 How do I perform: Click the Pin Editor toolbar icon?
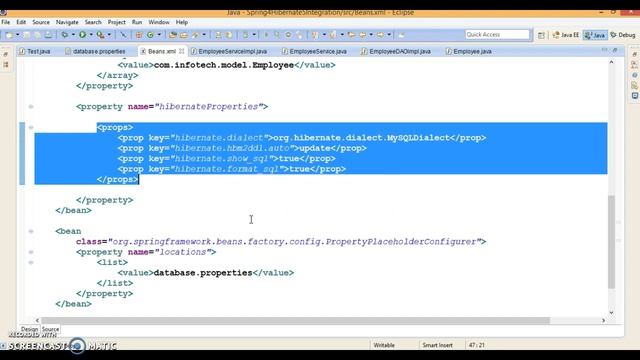402,35
